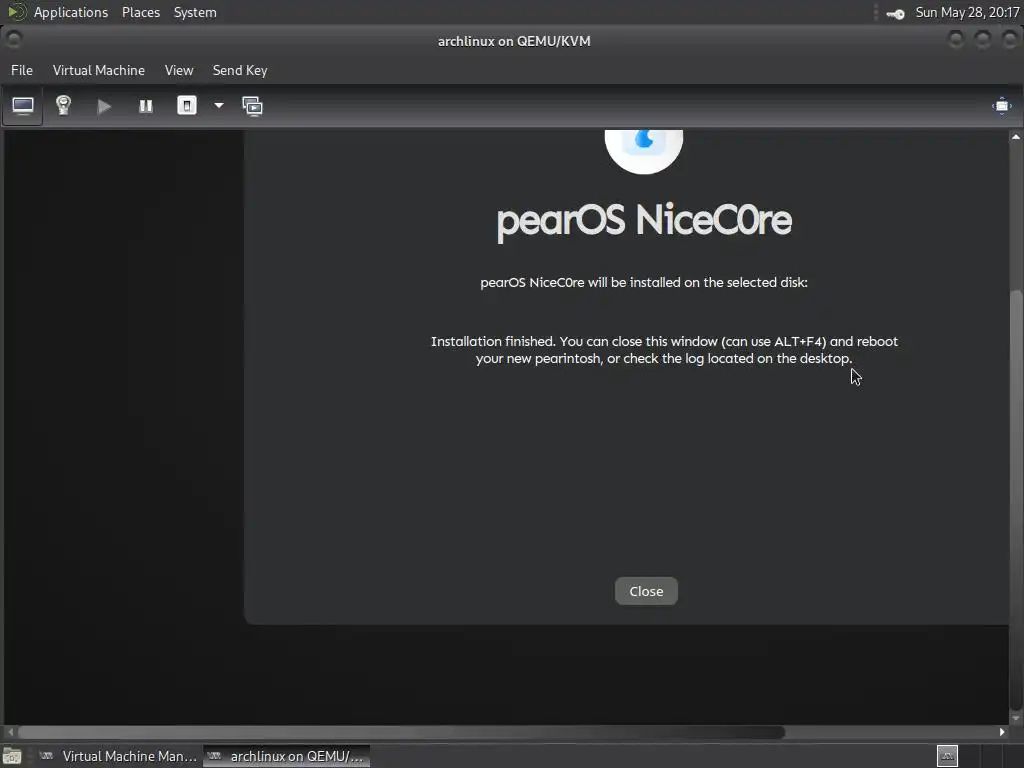Click workspace switcher in bottom panel
This screenshot has height=768, width=1024.
947,756
